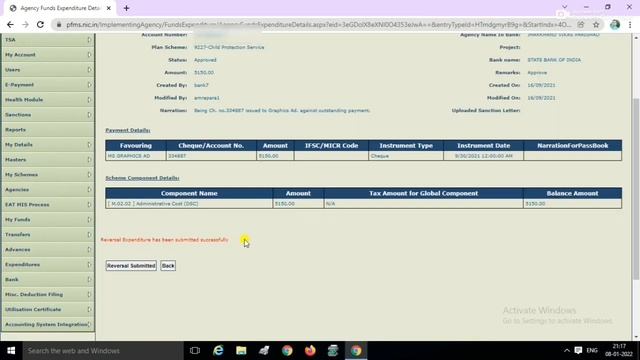640x360 pixels.
Task: Click the browser forward arrow
Action: (25, 24)
